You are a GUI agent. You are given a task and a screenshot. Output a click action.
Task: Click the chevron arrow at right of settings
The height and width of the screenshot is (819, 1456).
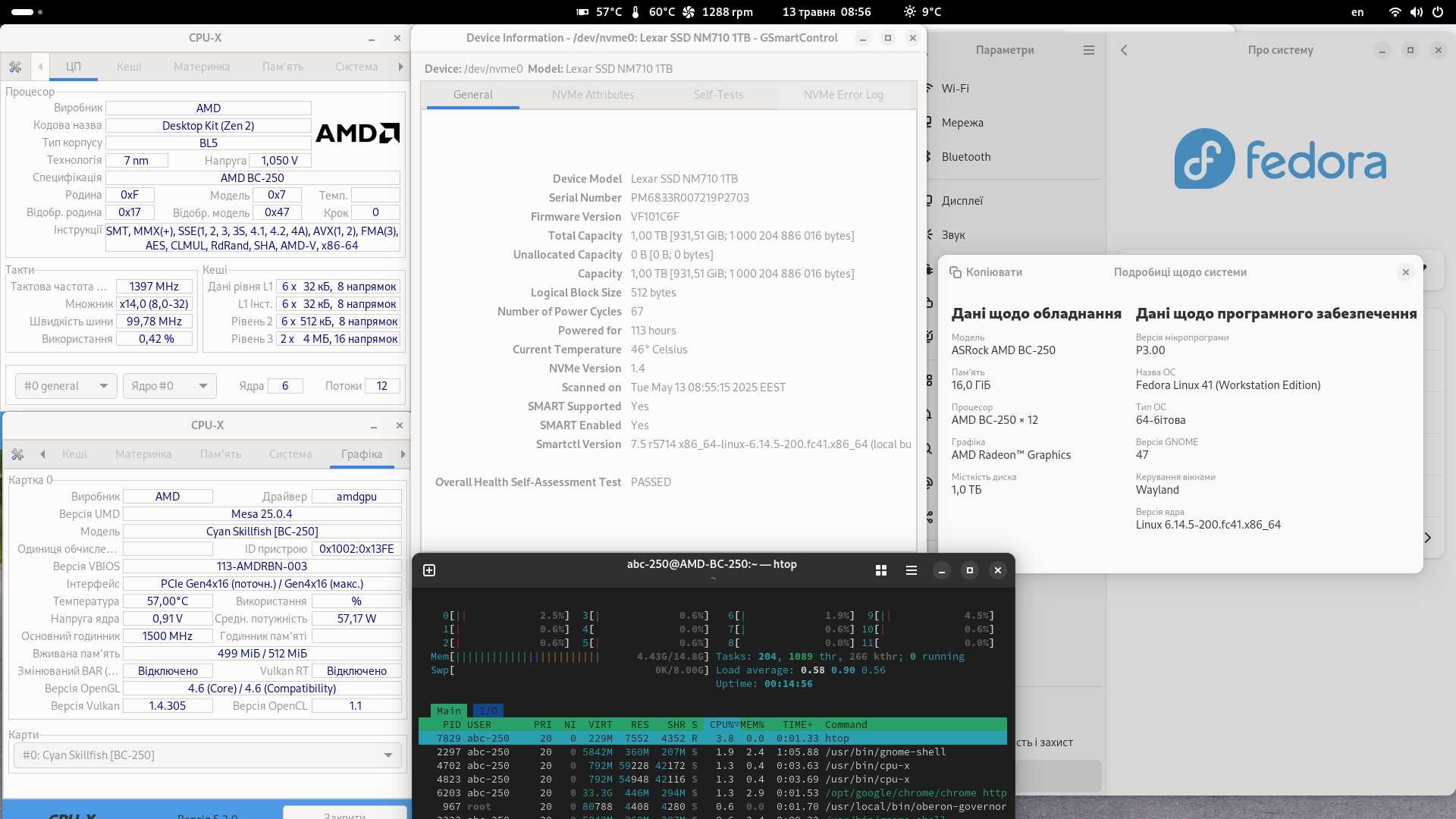1427,538
